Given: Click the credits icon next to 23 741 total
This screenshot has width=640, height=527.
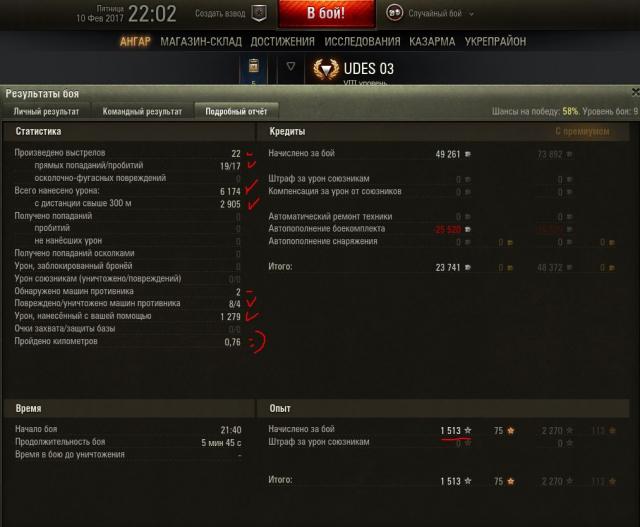Looking at the screenshot, I should [468, 267].
